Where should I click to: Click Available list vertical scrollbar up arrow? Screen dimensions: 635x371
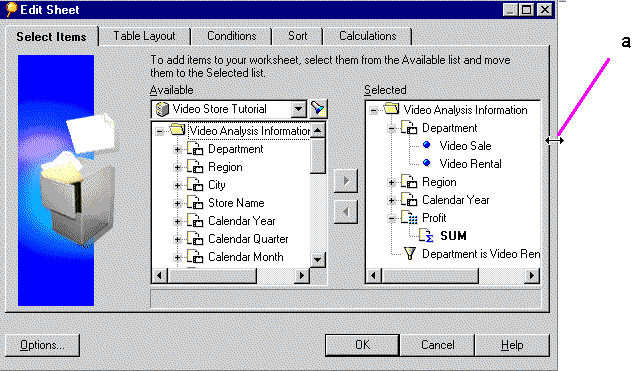(x=318, y=130)
